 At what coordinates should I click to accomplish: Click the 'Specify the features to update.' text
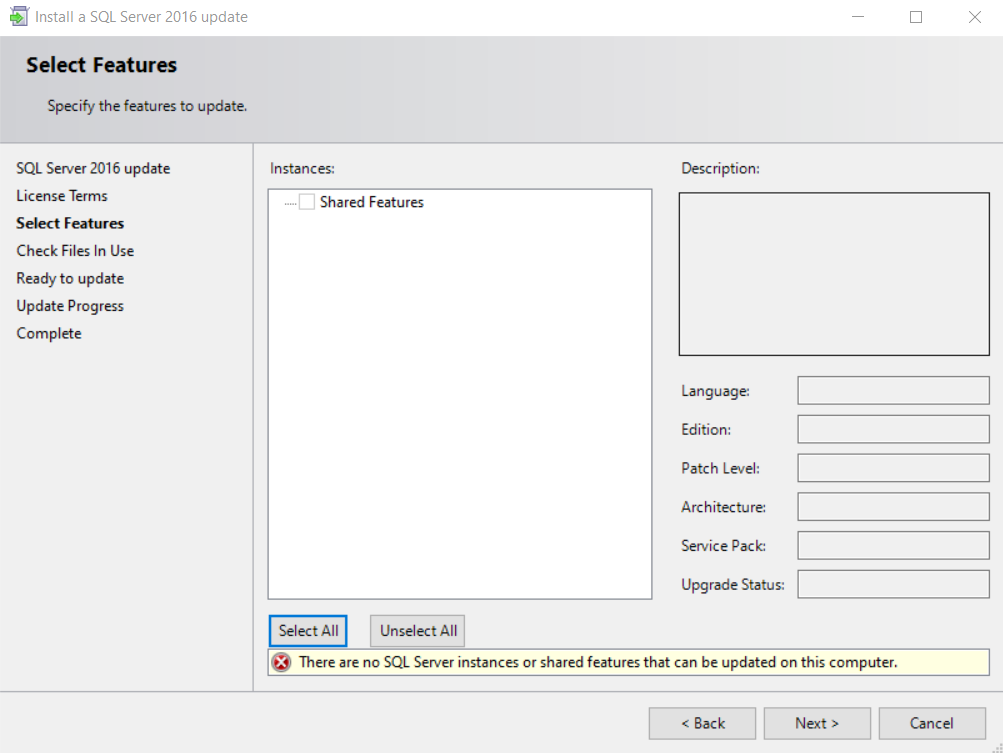(147, 106)
